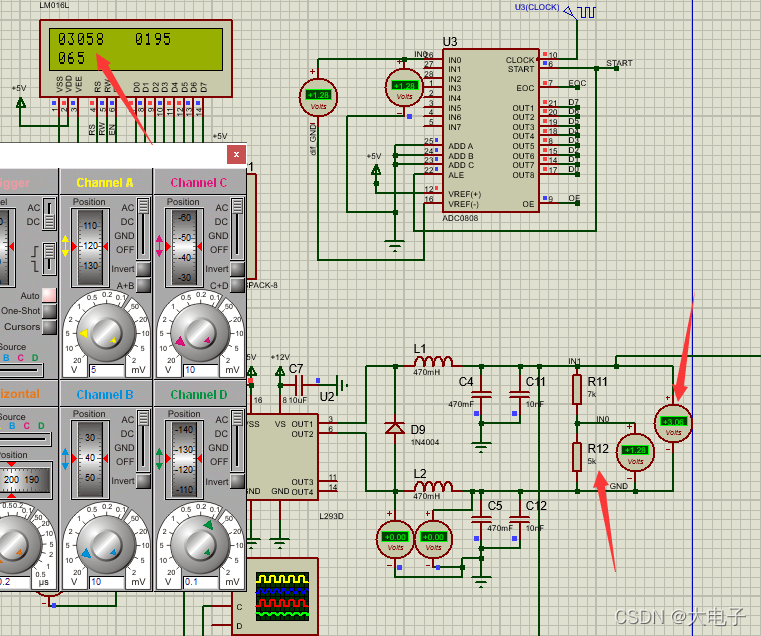Enable the A+B sum button
The image size is (761, 636).
pyautogui.click(x=144, y=285)
